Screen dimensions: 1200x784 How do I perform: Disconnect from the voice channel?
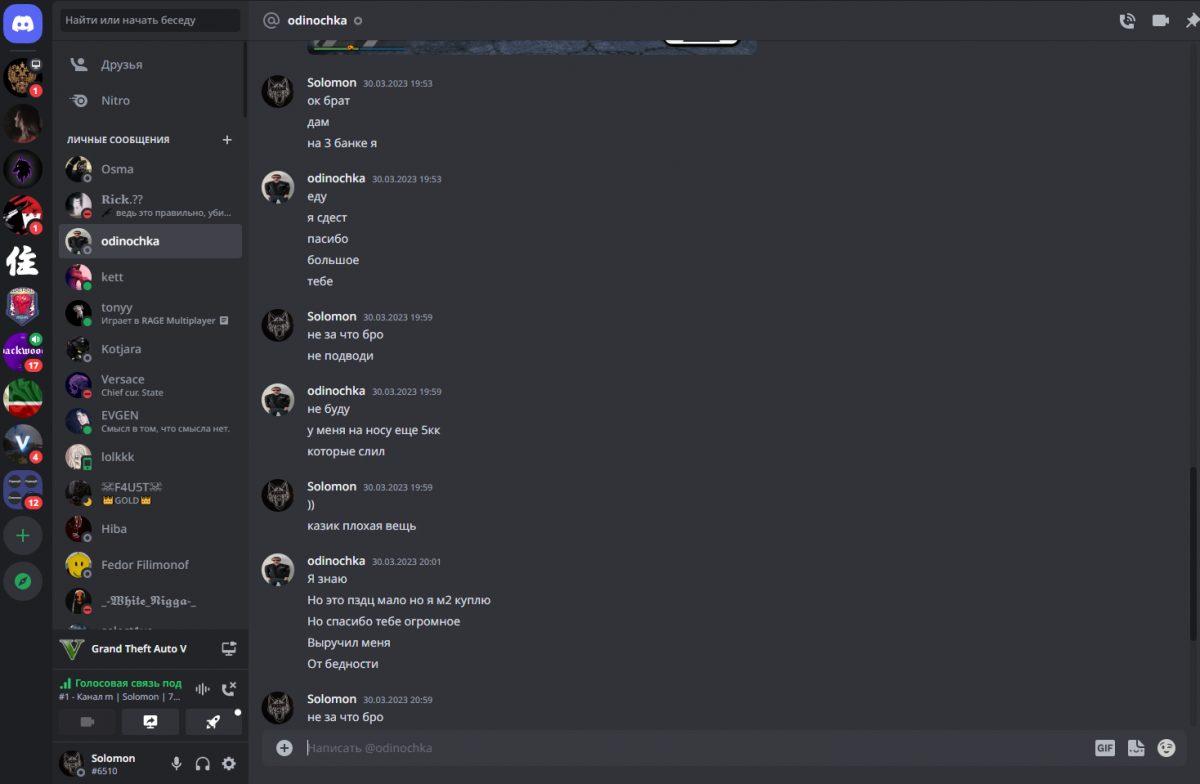(229, 689)
